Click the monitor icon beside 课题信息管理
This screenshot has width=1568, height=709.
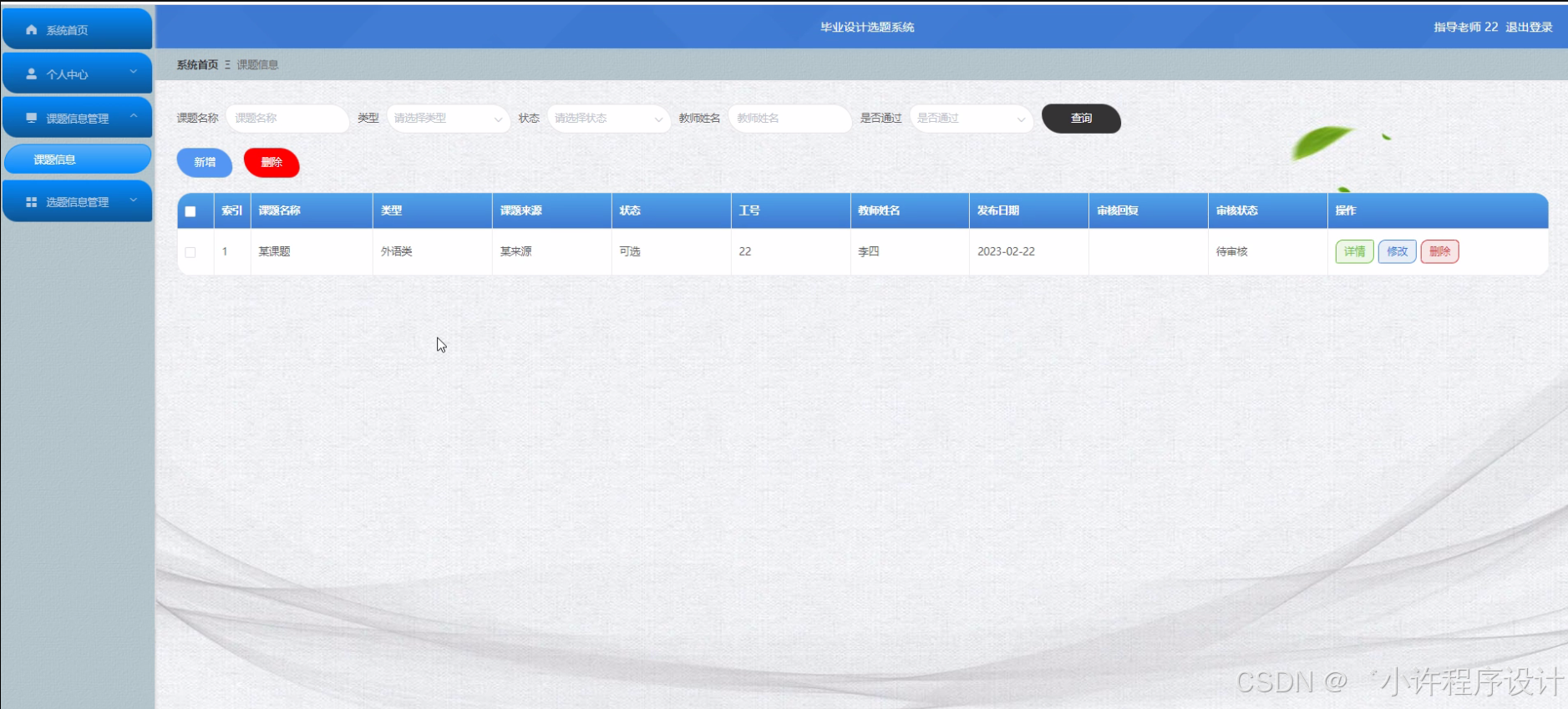[x=32, y=118]
